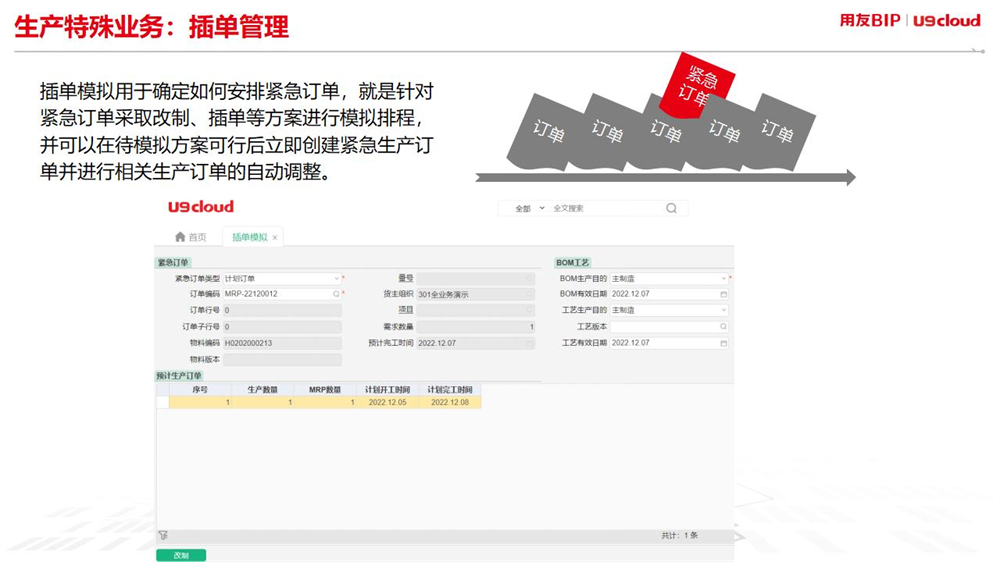
Task: Click the 用友BIP logo in header
Action: coord(870,20)
